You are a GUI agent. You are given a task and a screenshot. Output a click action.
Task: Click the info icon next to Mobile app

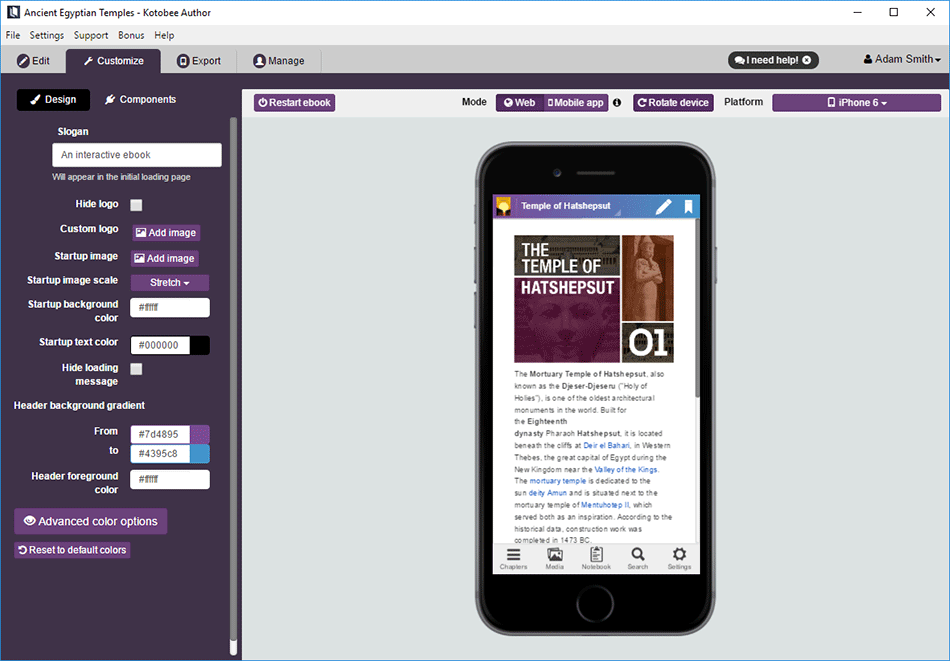617,103
